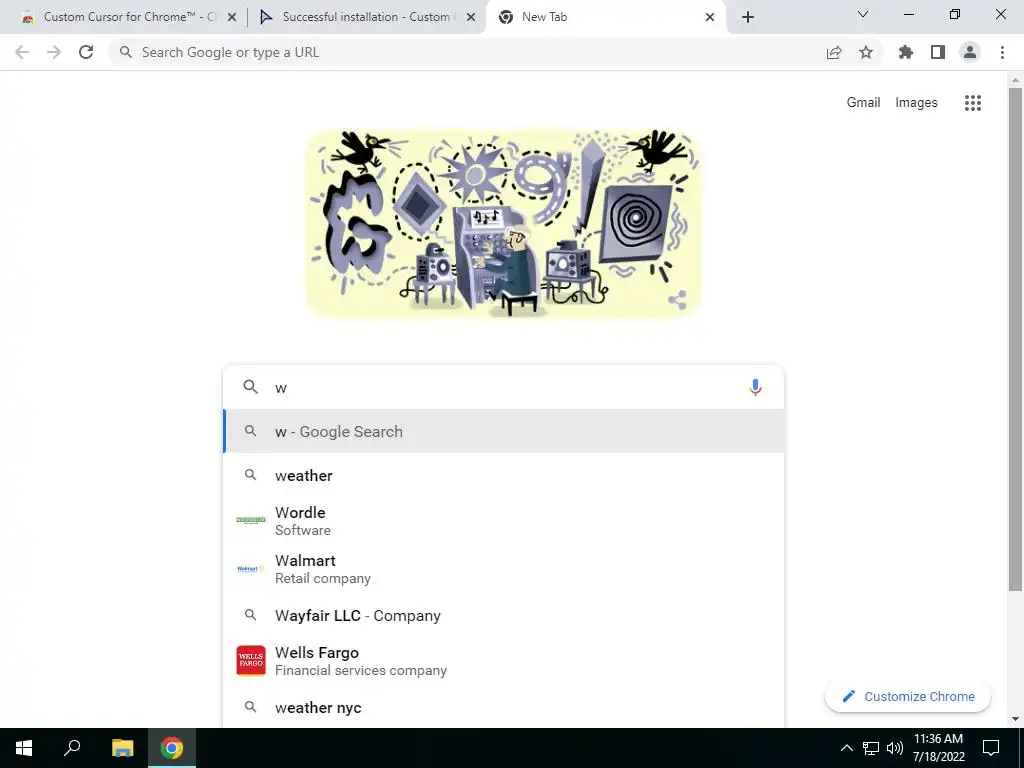
Task: Open the volume tray icon
Action: coord(895,748)
